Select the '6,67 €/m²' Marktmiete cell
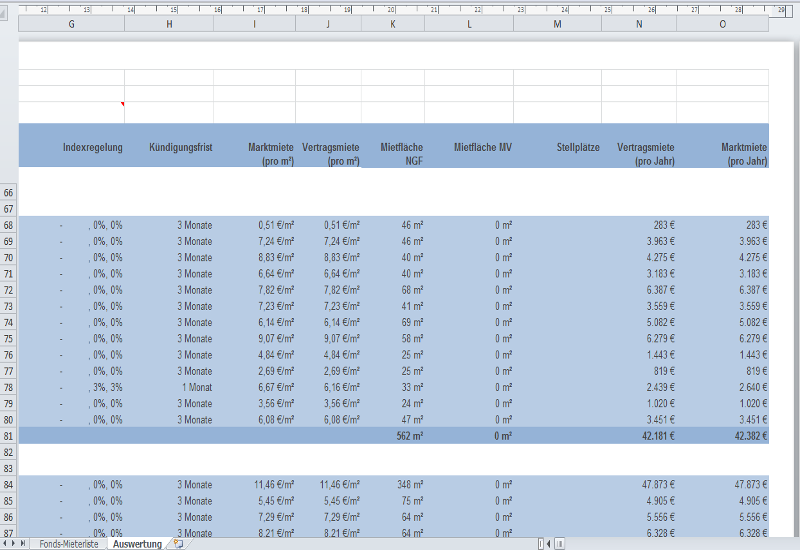The width and height of the screenshot is (800, 550). click(x=255, y=388)
